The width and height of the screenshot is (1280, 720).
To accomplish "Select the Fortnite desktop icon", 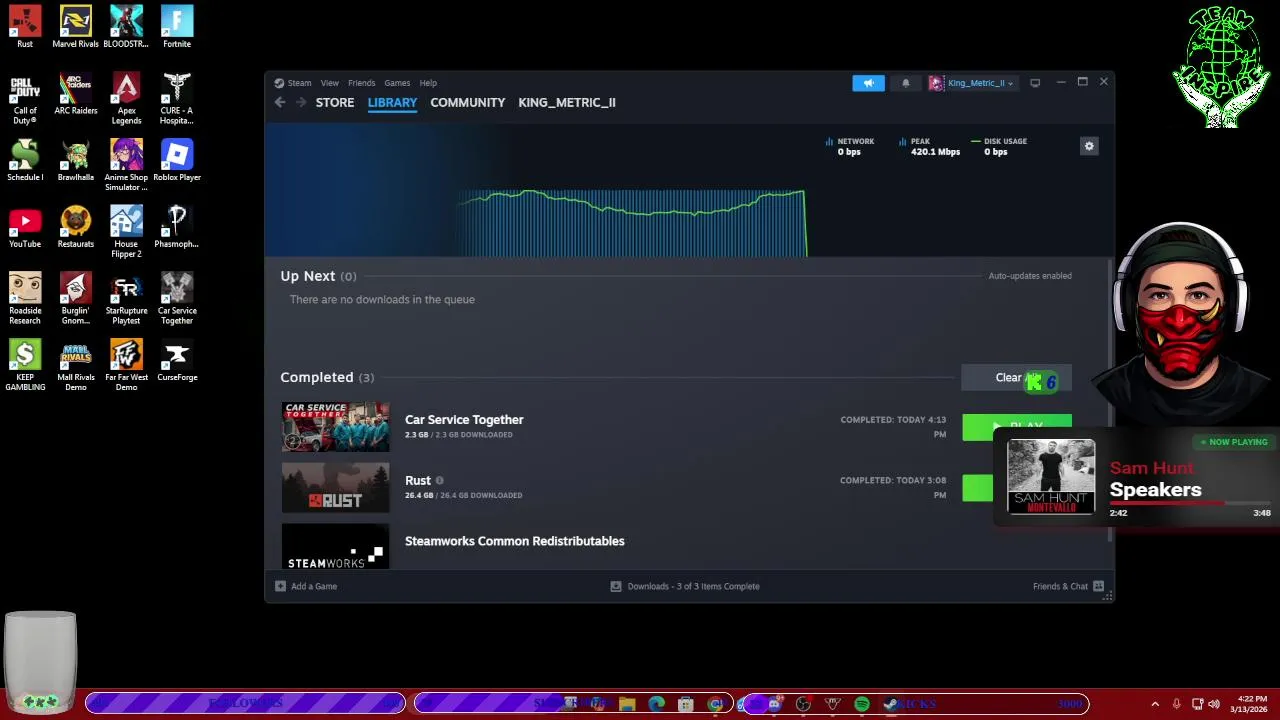I will click(177, 27).
